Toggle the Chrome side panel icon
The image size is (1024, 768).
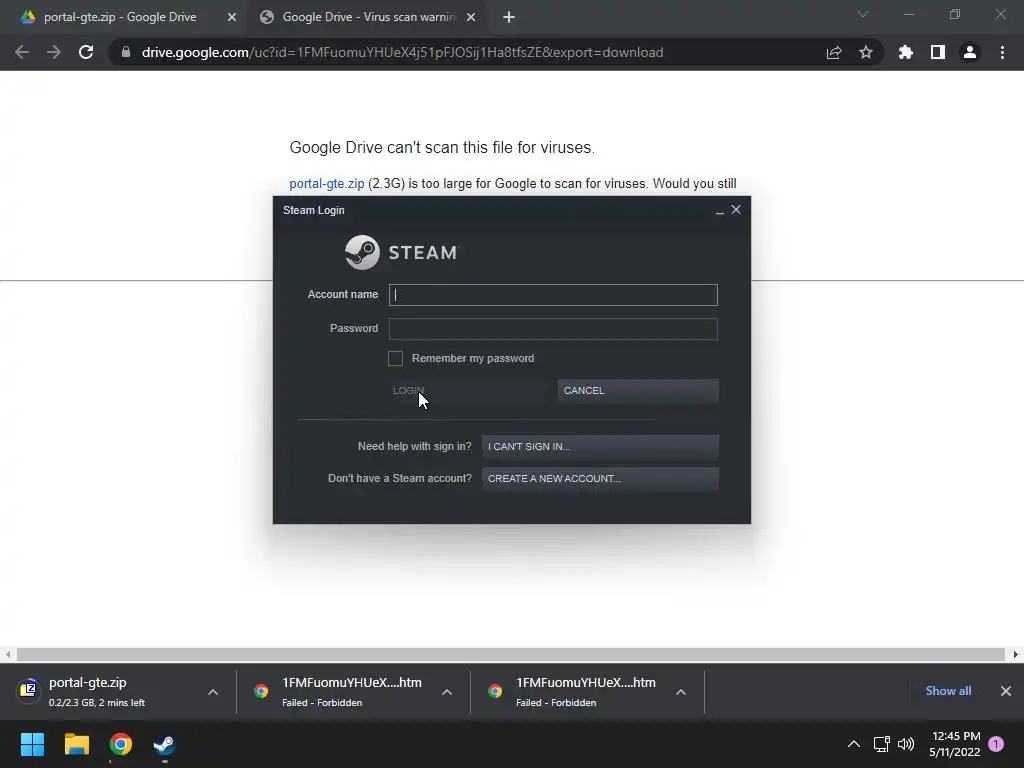(938, 52)
